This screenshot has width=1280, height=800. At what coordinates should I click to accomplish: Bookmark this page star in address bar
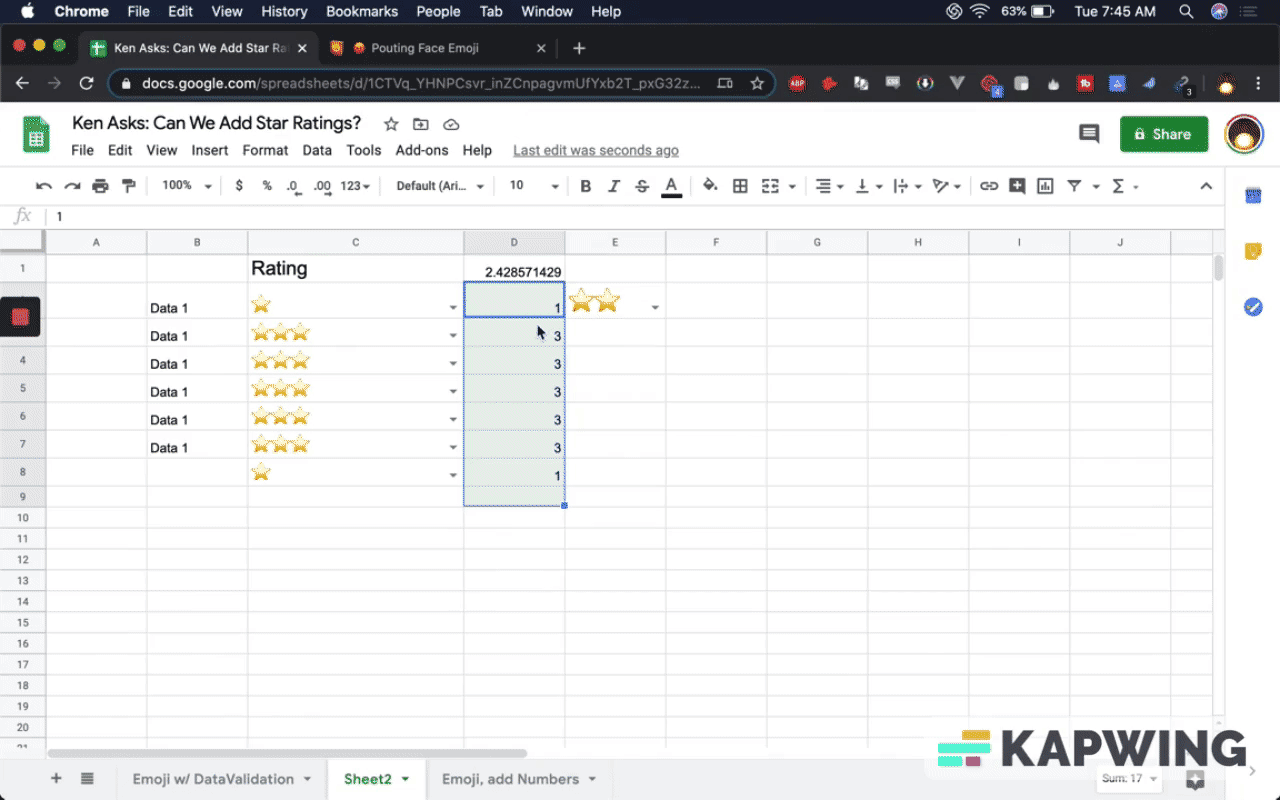click(x=757, y=83)
